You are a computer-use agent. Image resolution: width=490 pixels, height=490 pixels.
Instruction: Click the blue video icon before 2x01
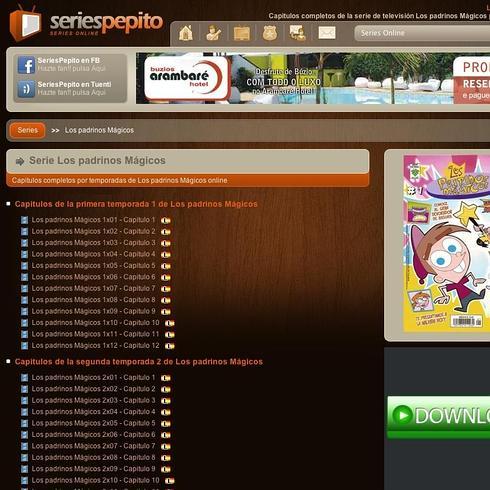24,378
